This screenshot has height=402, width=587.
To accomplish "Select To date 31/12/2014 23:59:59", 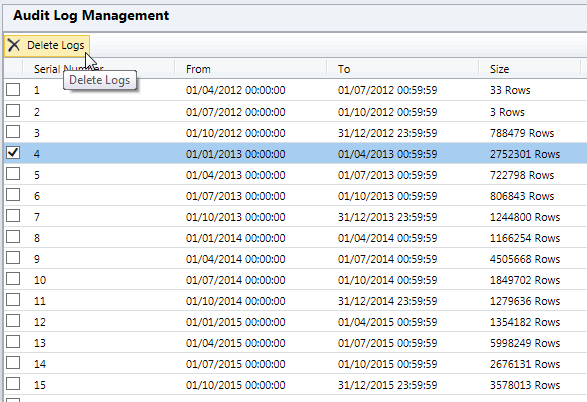I will coord(387,301).
